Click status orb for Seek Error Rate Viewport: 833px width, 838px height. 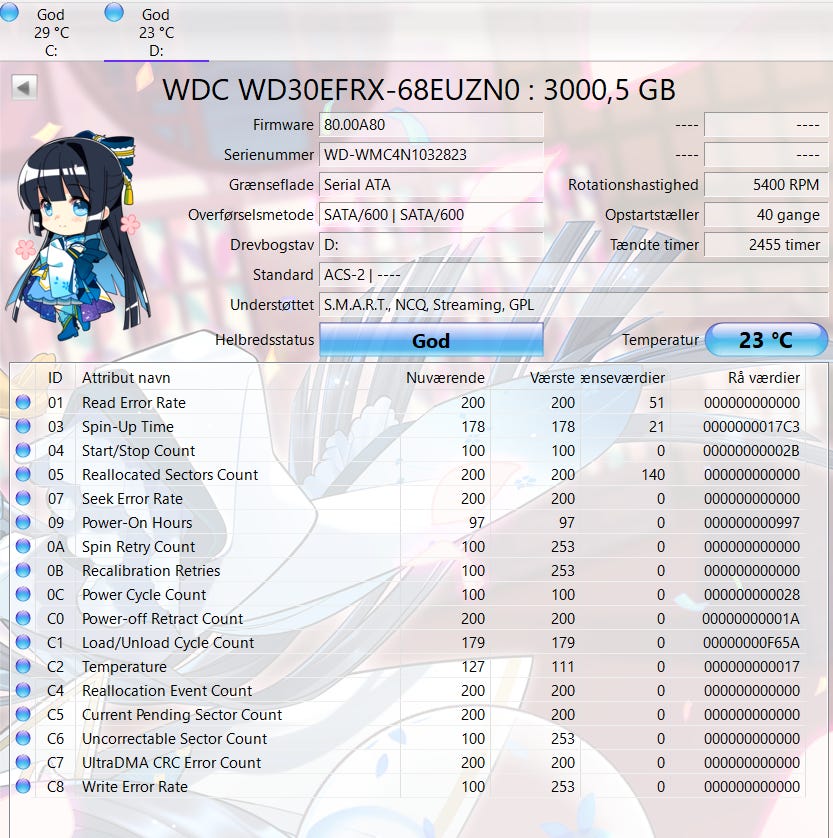tap(23, 498)
